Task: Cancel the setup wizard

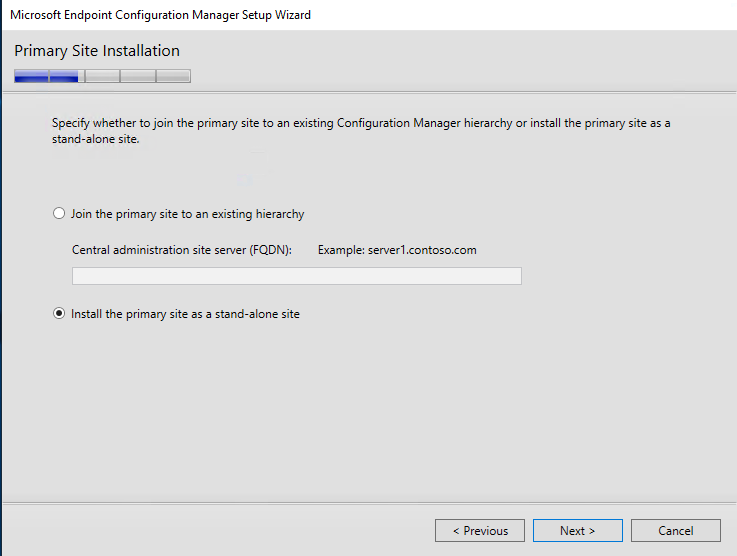Action: tap(675, 531)
